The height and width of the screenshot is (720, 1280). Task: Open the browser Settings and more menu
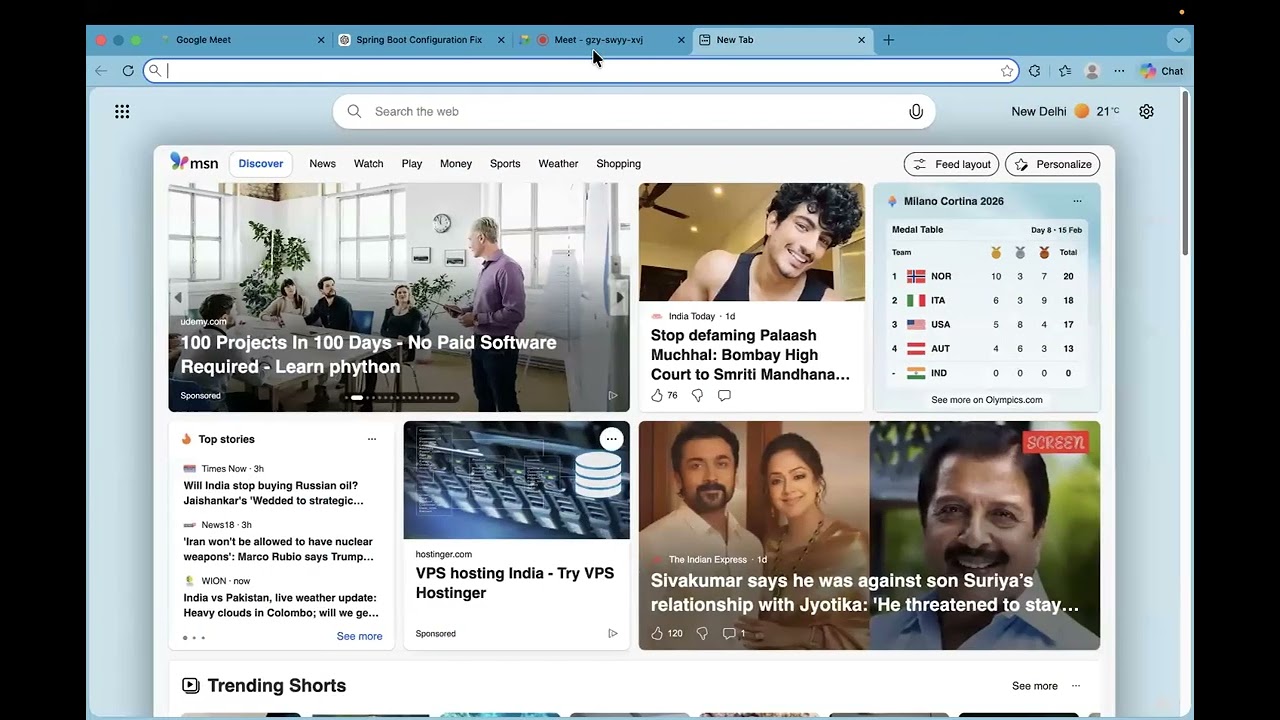1119,71
